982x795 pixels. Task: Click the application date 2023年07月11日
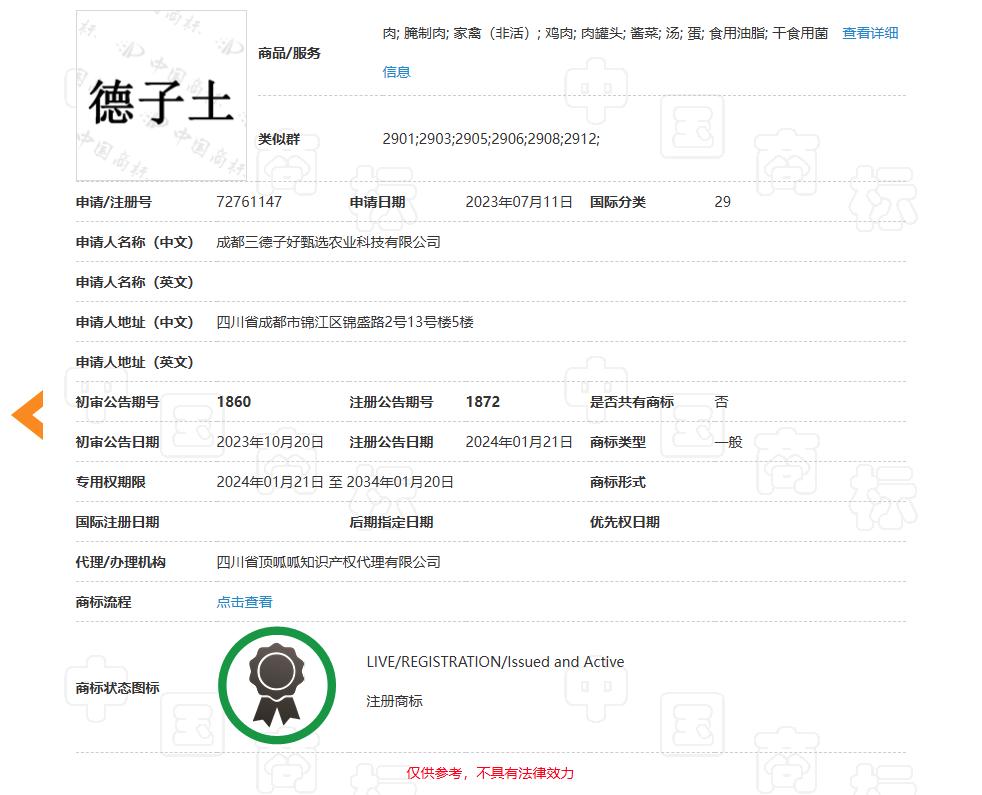(x=518, y=202)
